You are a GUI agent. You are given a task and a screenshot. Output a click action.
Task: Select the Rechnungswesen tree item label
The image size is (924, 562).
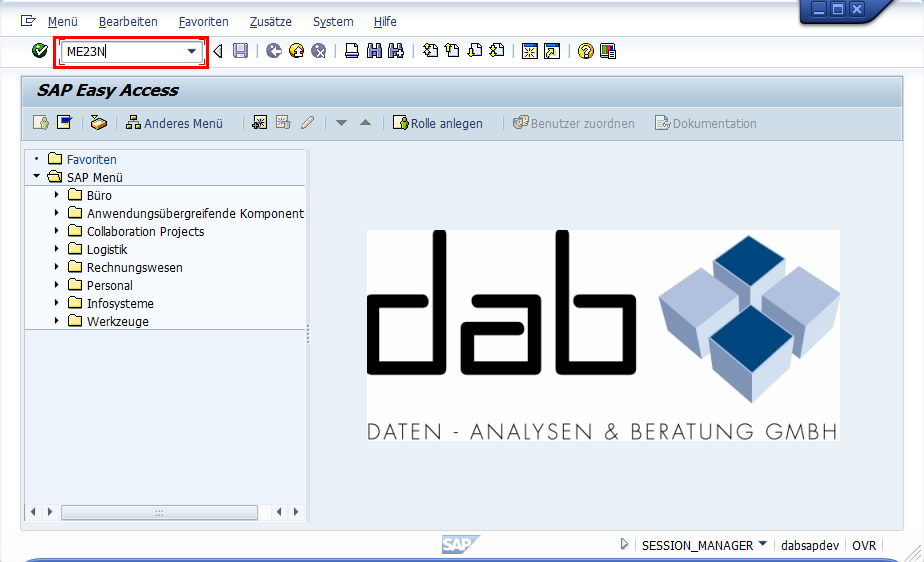(x=135, y=267)
